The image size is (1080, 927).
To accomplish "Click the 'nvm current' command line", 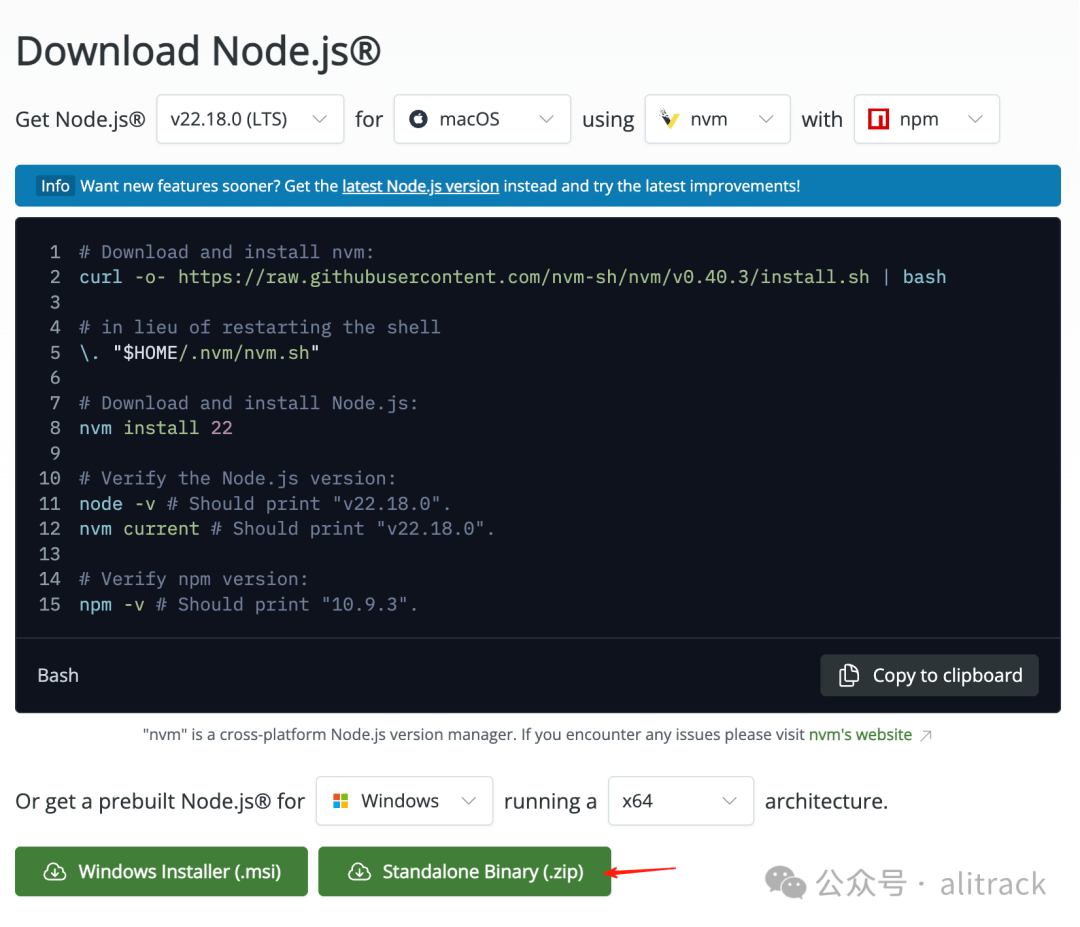I will point(287,528).
